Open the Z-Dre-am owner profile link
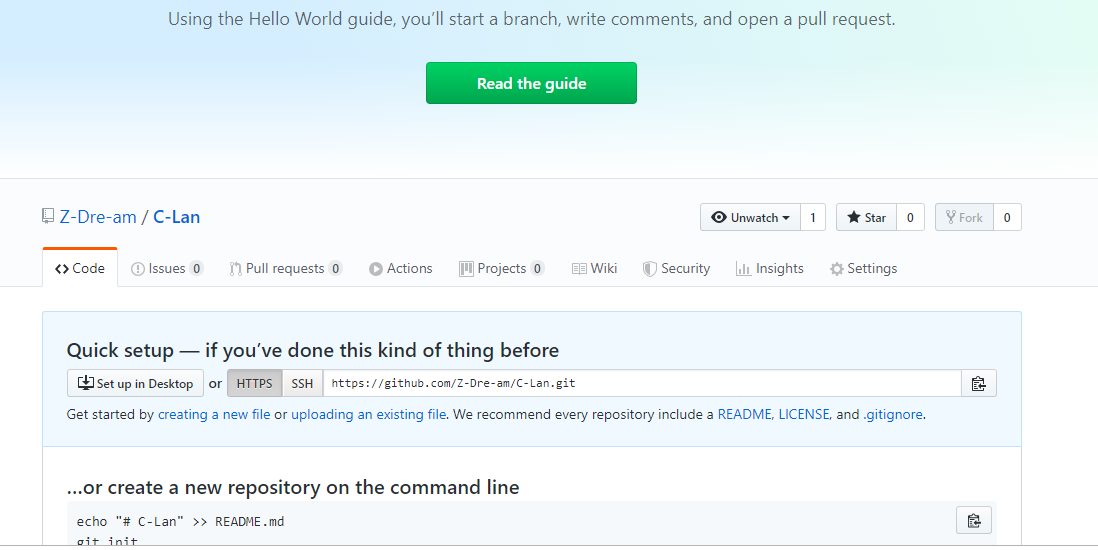This screenshot has height=550, width=1098. 98,217
